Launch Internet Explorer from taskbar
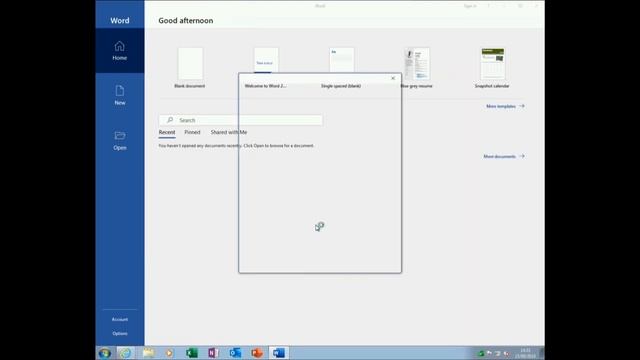Screen dimensions: 640x360 pos(126,353)
